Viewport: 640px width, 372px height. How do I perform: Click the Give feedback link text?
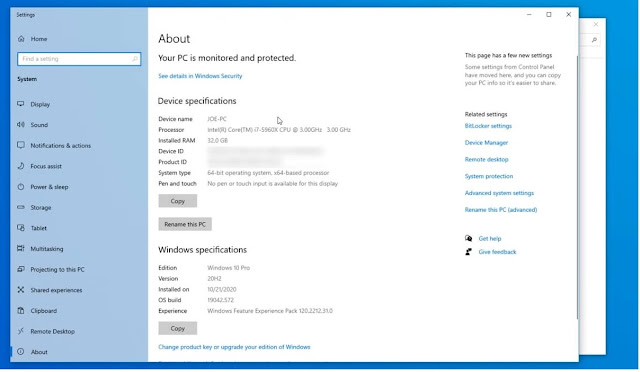click(497, 252)
